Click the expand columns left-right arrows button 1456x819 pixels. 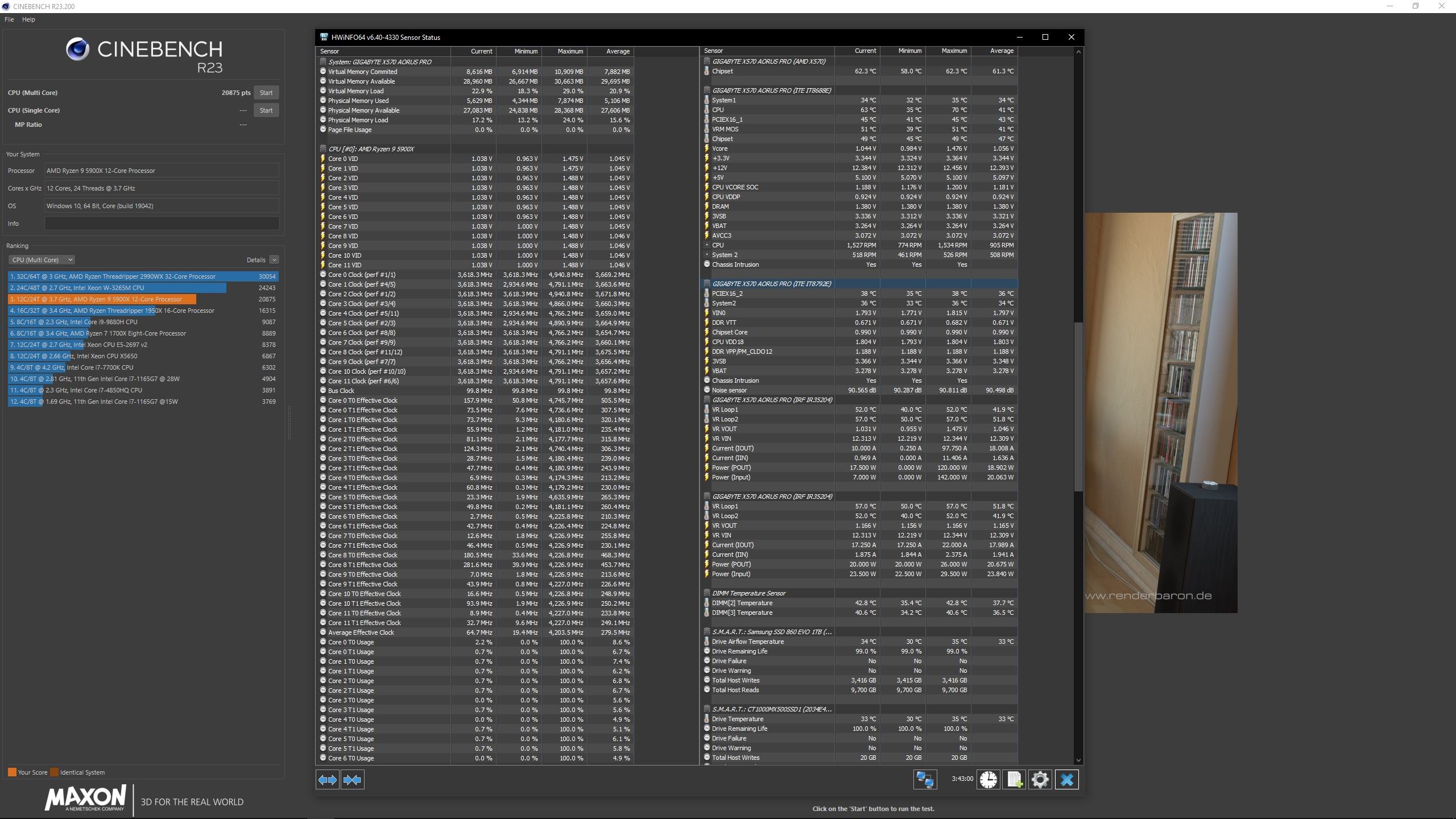tap(328, 780)
